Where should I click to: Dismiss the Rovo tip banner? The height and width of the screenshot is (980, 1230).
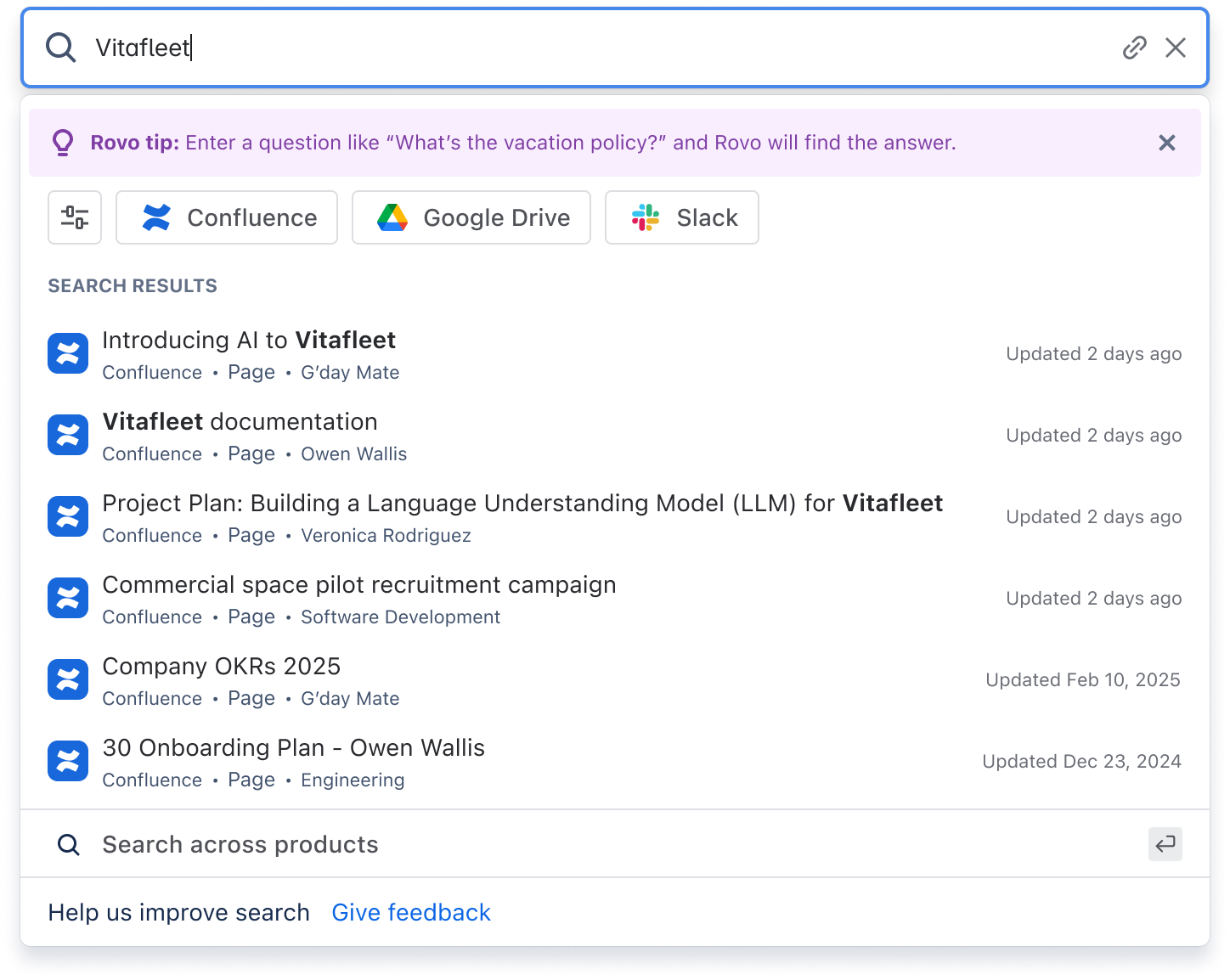[1166, 143]
